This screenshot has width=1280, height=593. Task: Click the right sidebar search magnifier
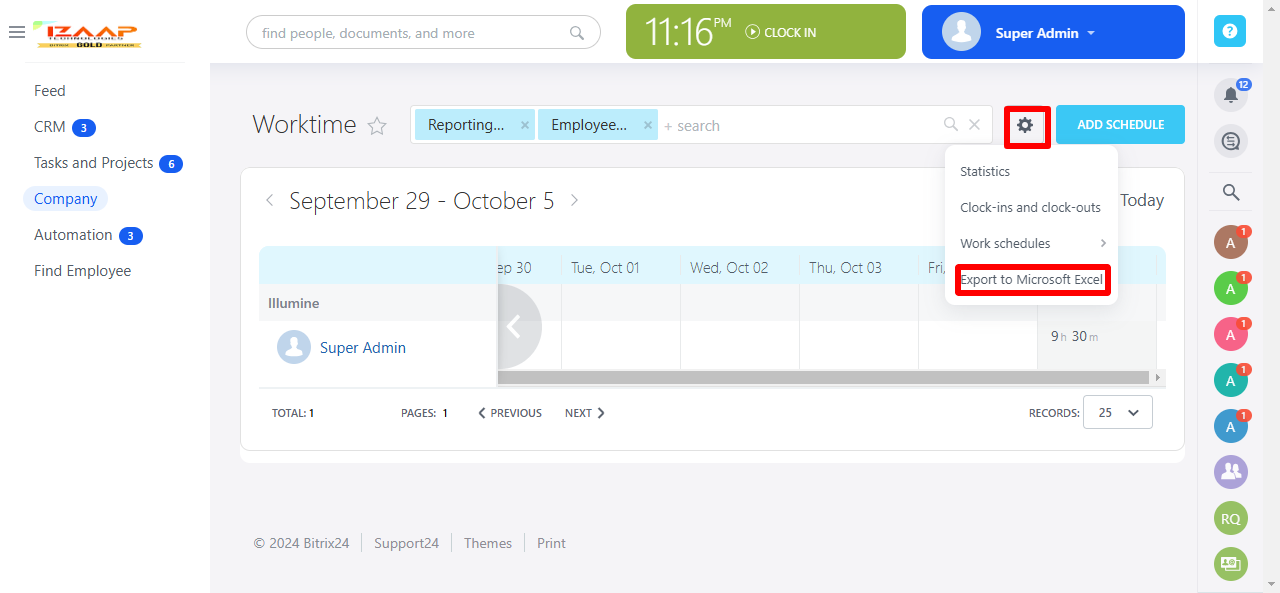point(1231,192)
